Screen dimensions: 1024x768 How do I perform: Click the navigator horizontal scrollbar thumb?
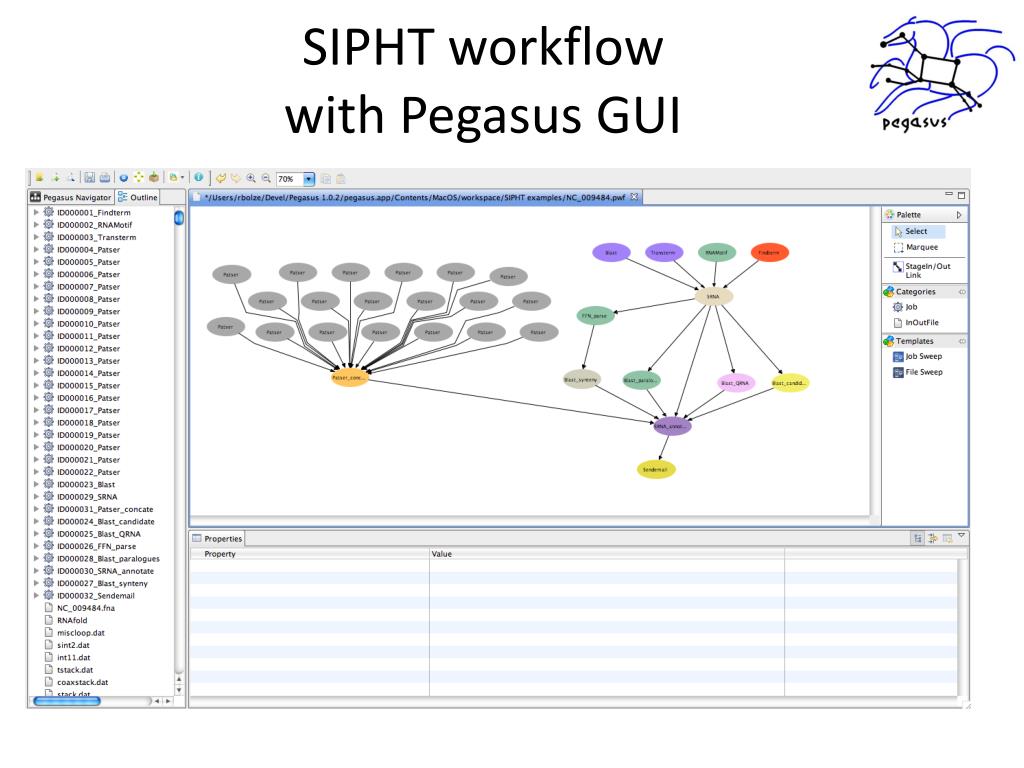click(x=67, y=701)
